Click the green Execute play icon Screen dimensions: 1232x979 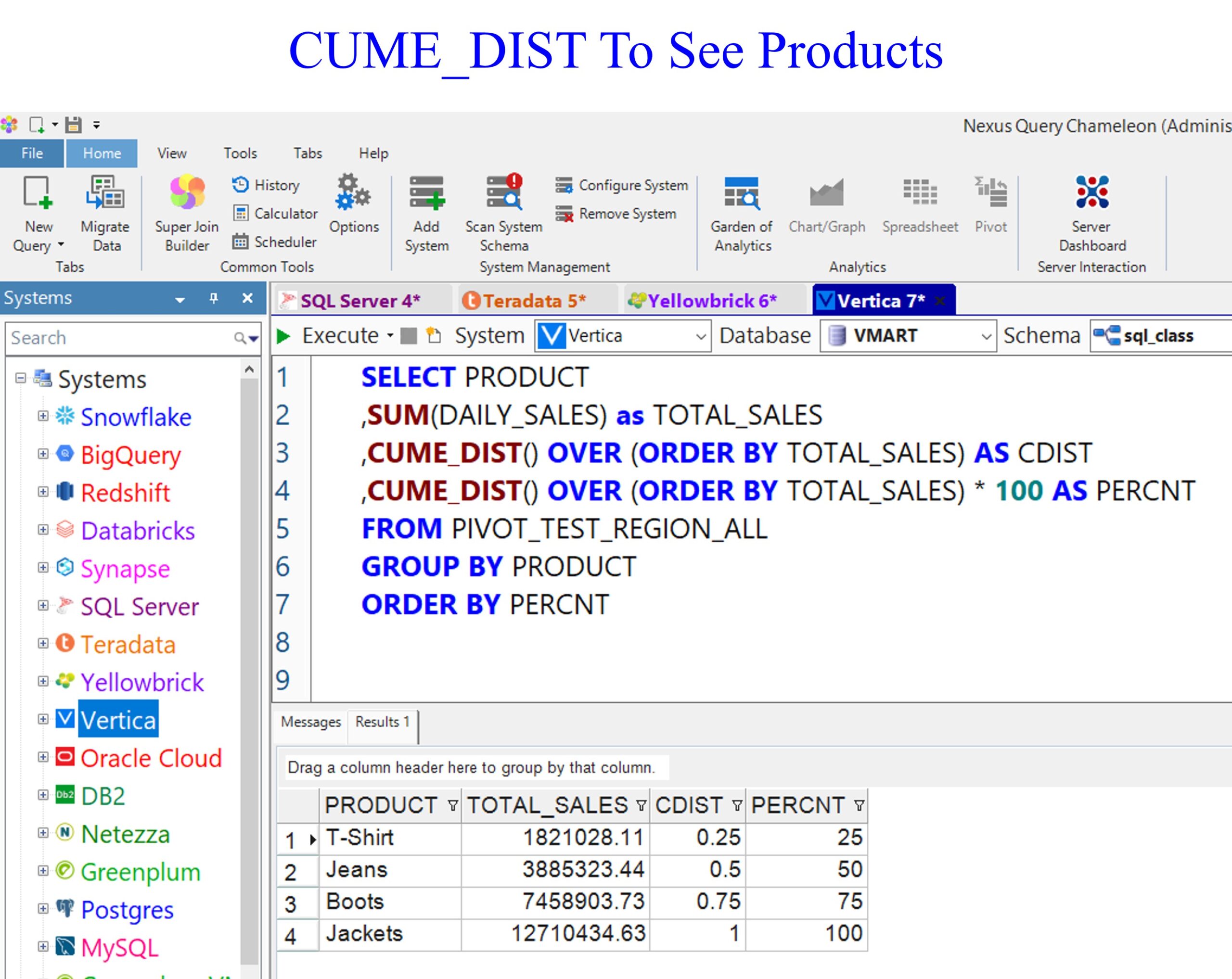(x=283, y=336)
